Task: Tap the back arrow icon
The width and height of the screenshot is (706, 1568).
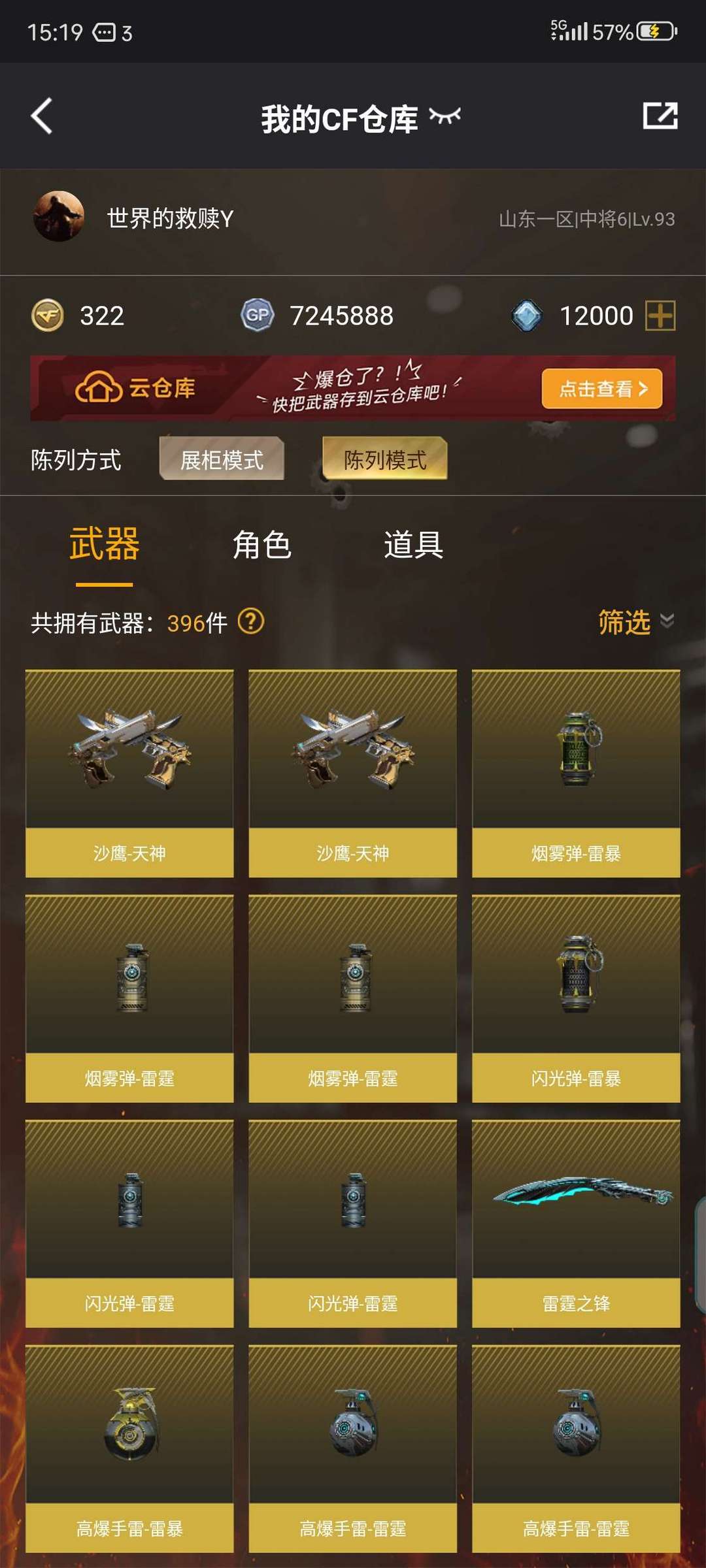Action: coord(41,116)
